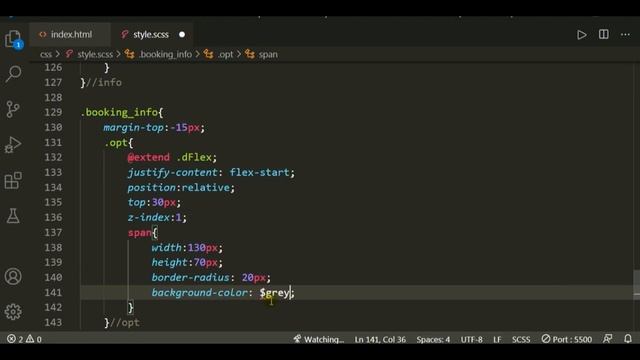Open the .opt breadcrumb symbol
This screenshot has width=640, height=360.
tap(225, 54)
